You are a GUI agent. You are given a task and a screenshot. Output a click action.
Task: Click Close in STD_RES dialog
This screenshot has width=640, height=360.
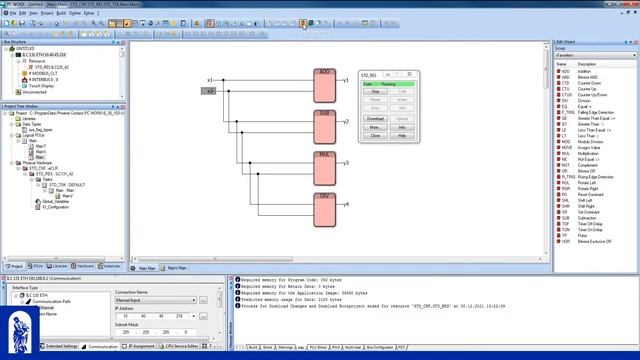tap(375, 136)
